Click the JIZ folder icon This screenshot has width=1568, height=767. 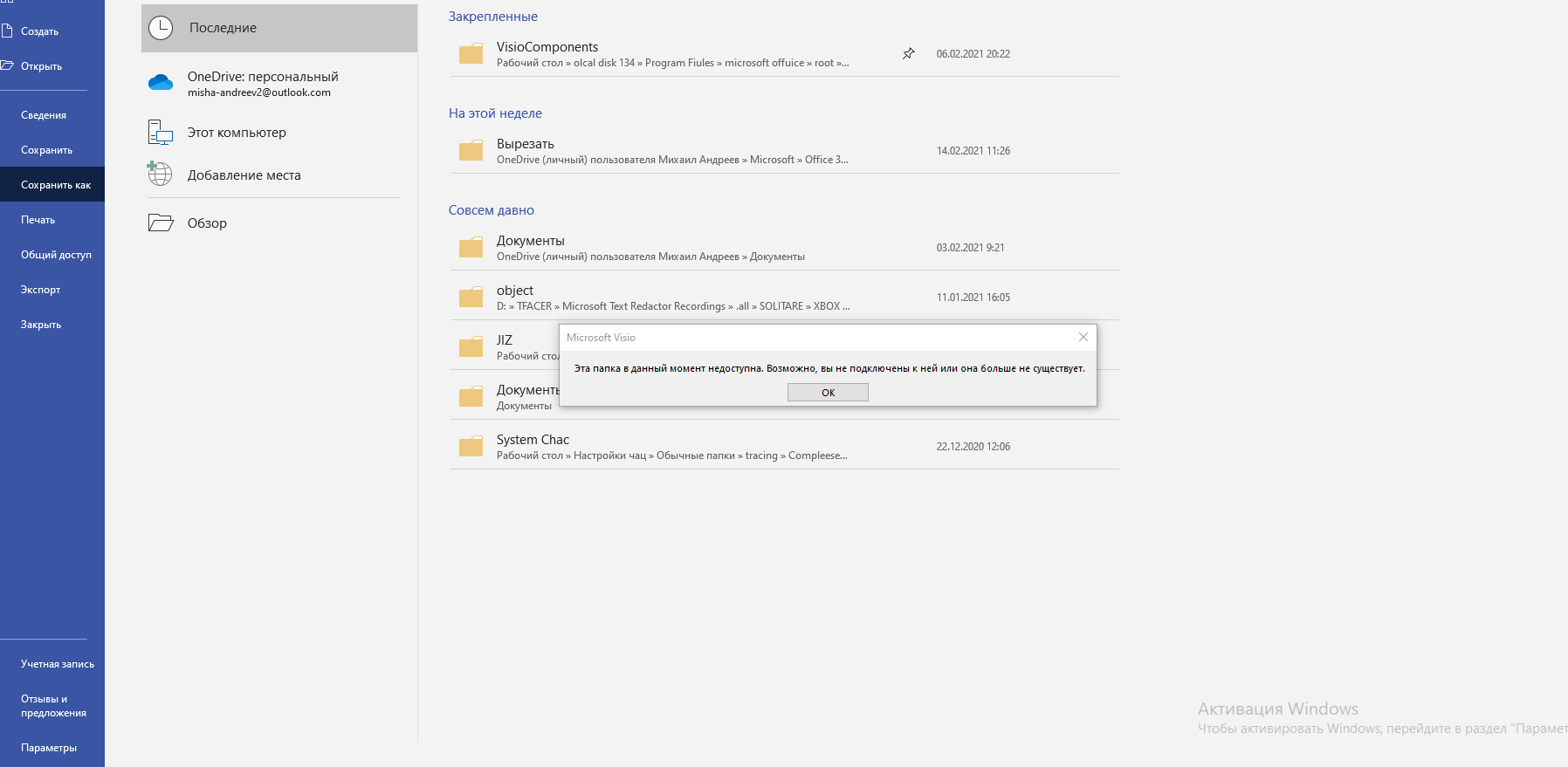tap(471, 347)
